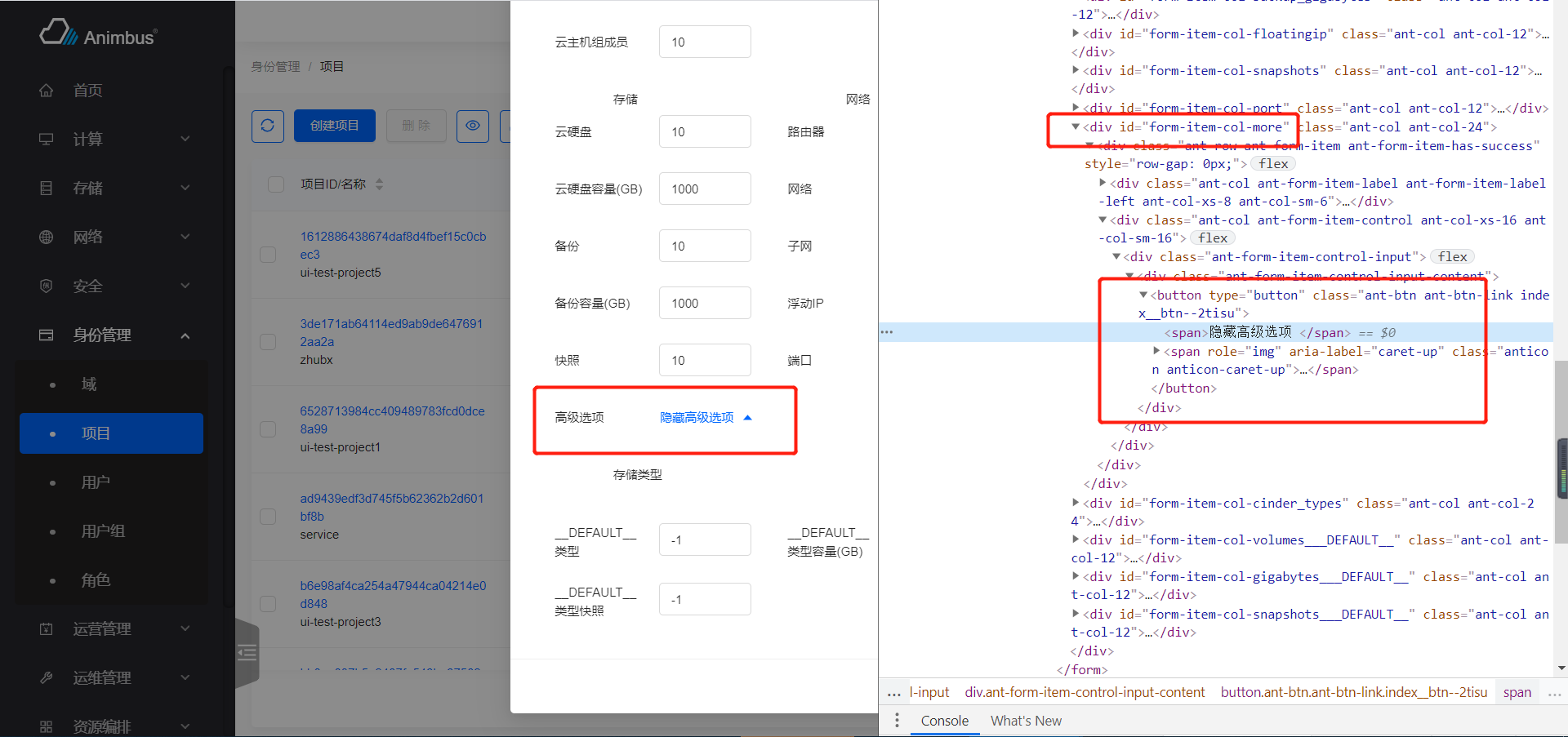Click the 创建项目 button

click(x=335, y=126)
